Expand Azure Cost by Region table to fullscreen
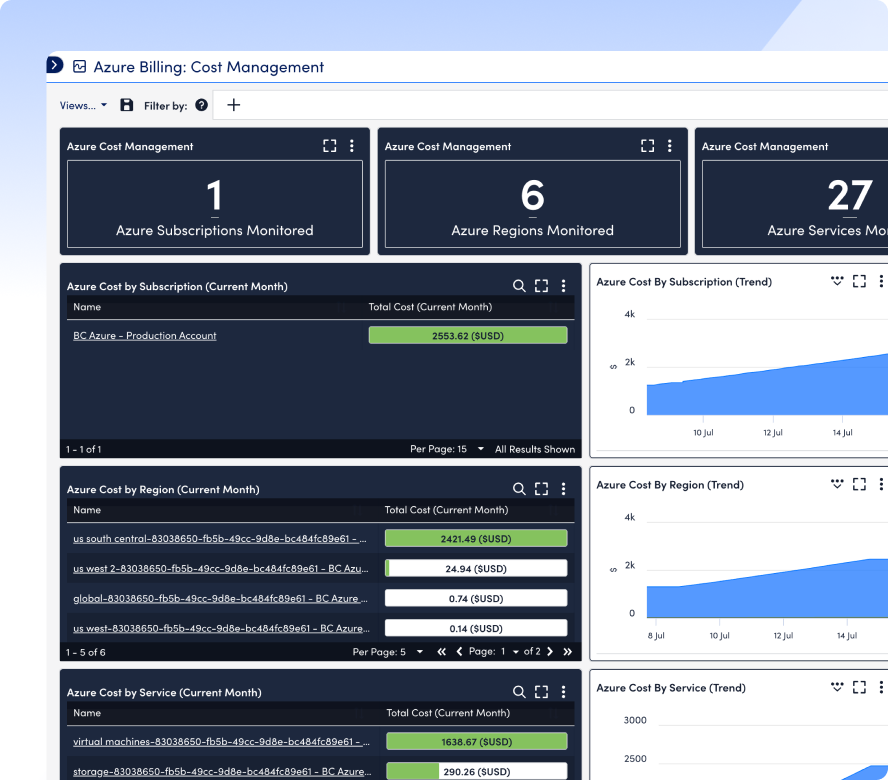This screenshot has width=888, height=780. tap(541, 489)
